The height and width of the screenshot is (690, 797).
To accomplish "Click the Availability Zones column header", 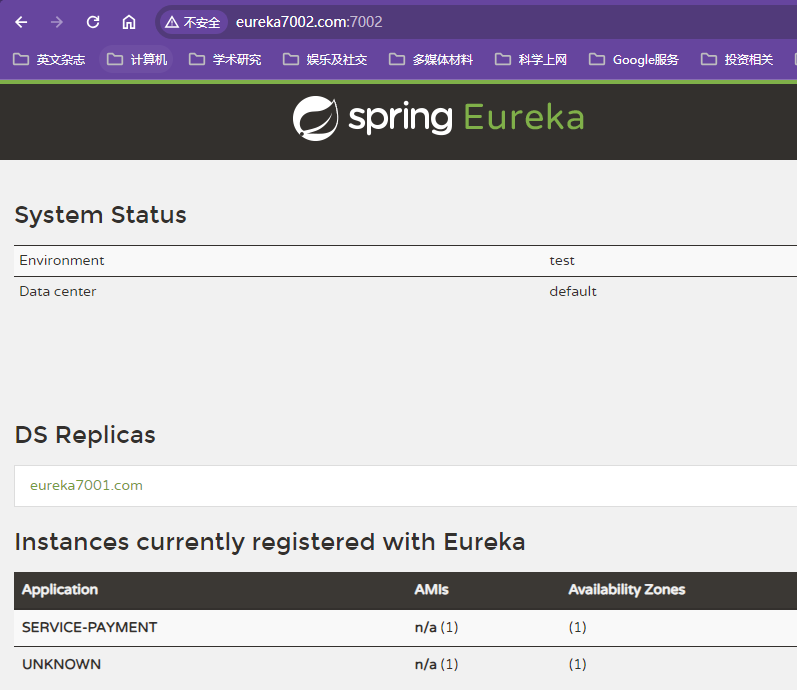I will (x=626, y=589).
